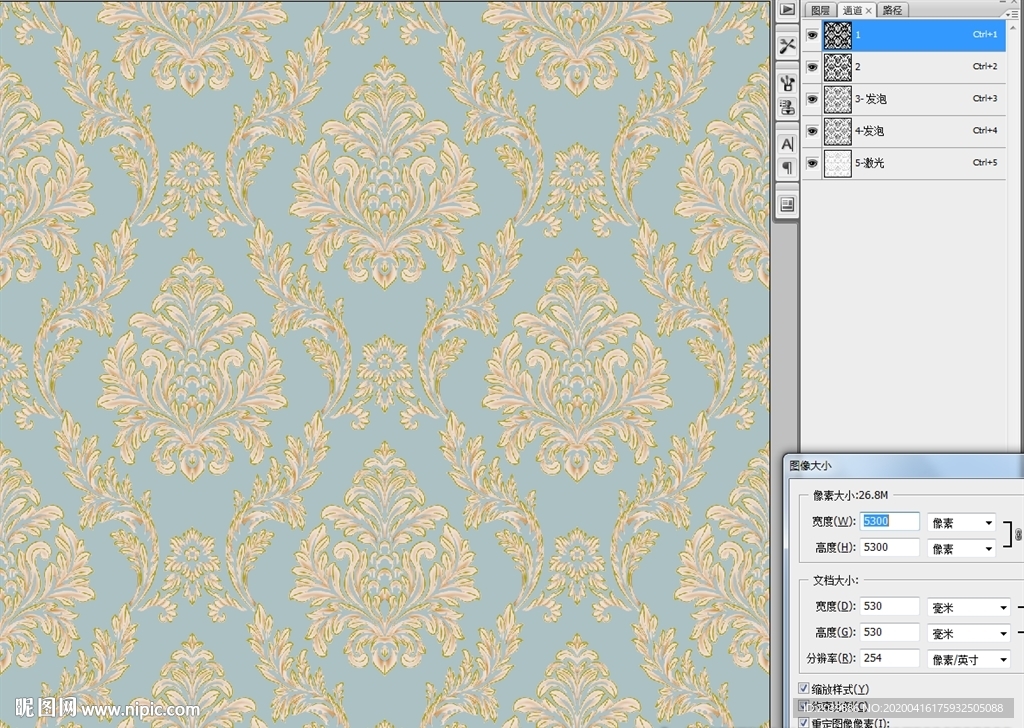Screen dimensions: 1024x728
Task: Open the Actions panel play icon
Action: [787, 9]
